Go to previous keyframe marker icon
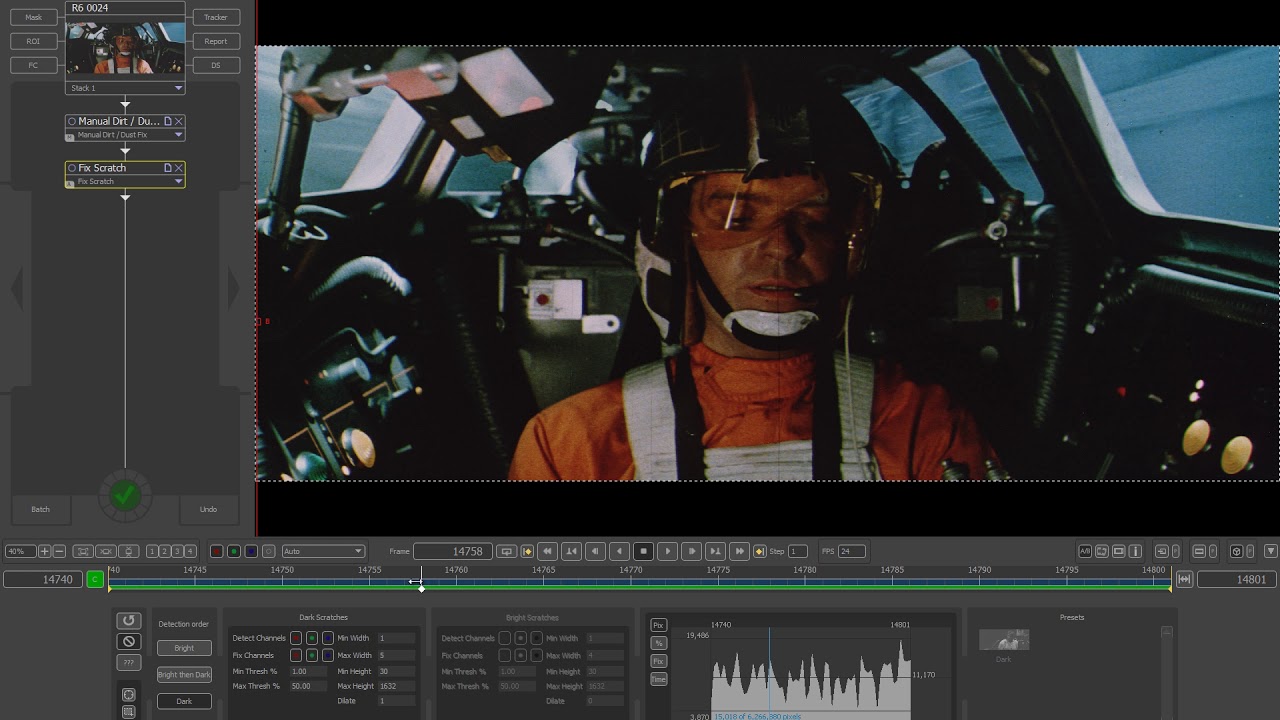The width and height of the screenshot is (1280, 720). (x=527, y=551)
